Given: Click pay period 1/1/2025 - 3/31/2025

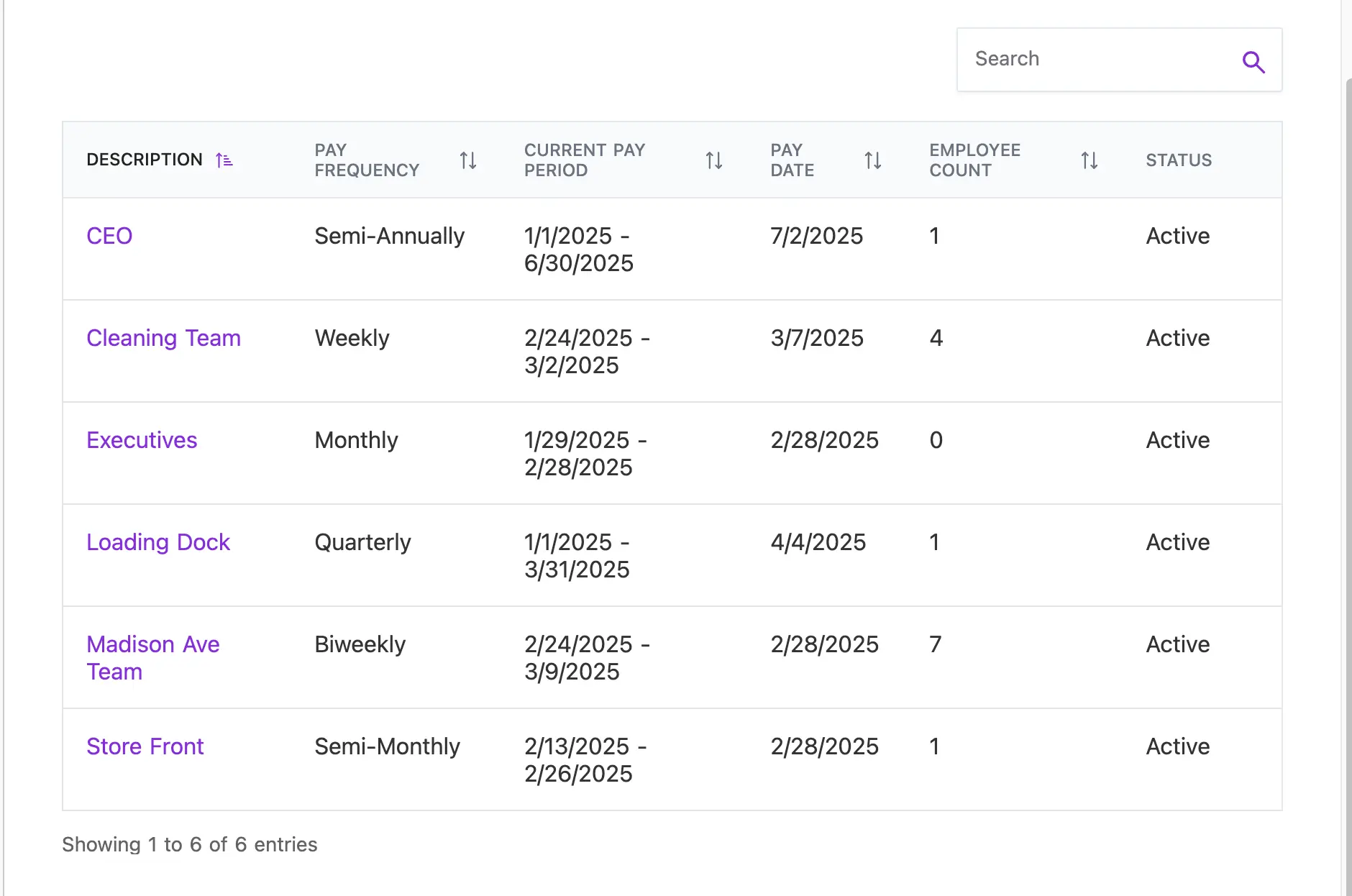Looking at the screenshot, I should coord(577,556).
